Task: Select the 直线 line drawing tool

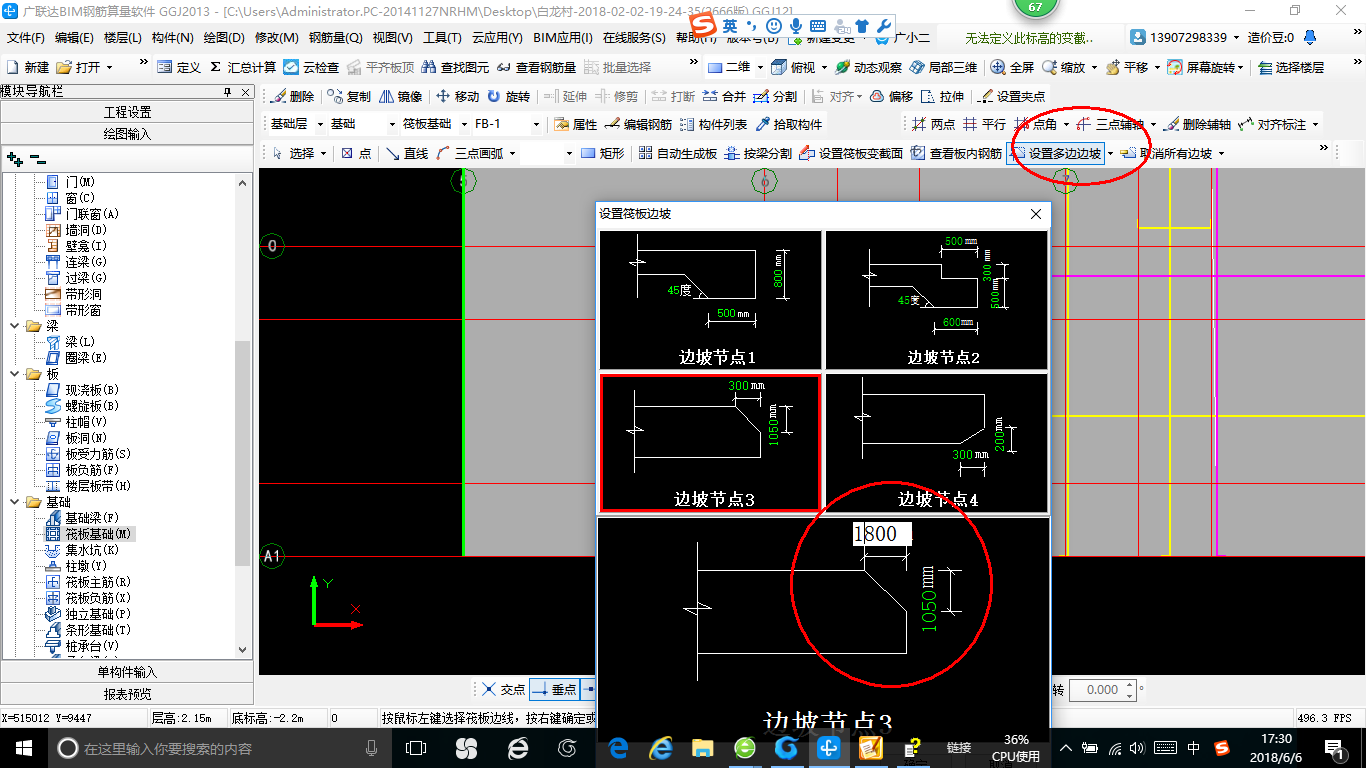Action: click(x=407, y=153)
